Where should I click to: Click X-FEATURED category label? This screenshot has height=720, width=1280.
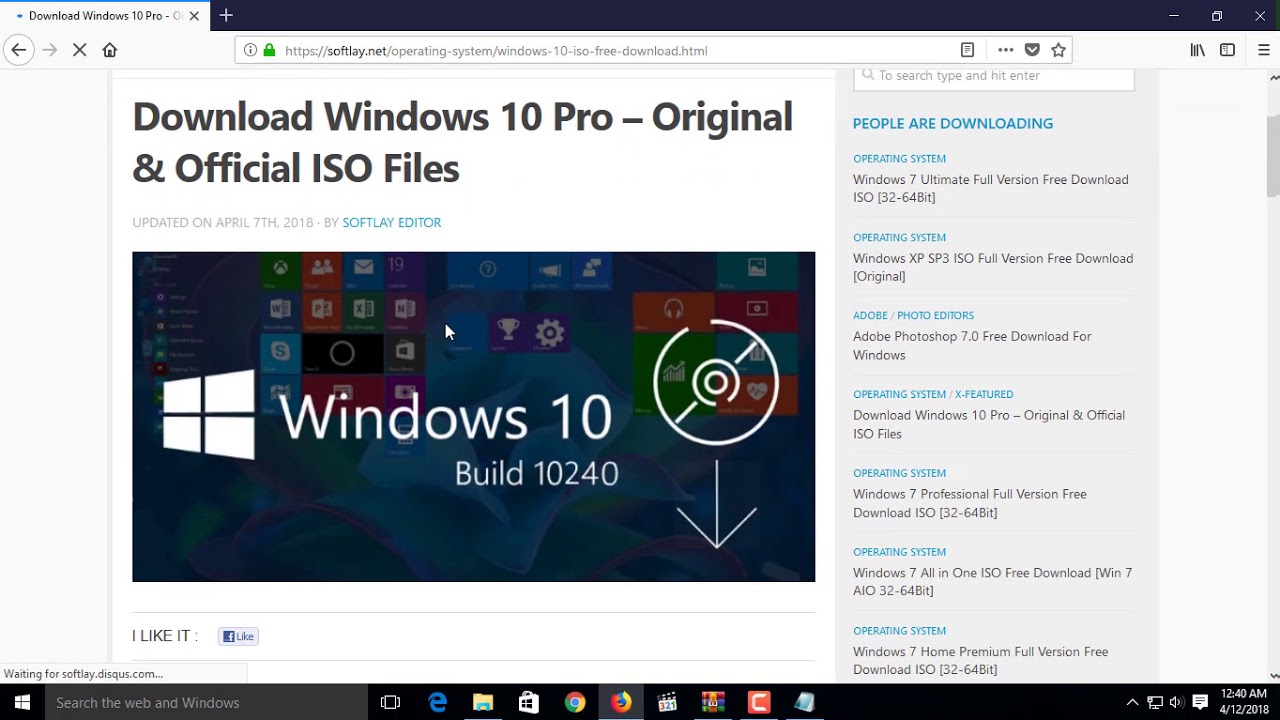coord(984,394)
